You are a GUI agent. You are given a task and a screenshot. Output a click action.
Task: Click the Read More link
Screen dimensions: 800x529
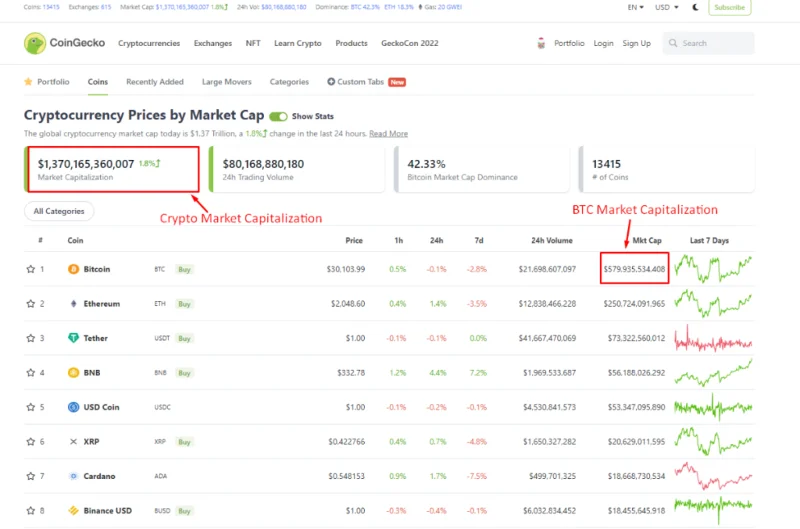pos(388,134)
